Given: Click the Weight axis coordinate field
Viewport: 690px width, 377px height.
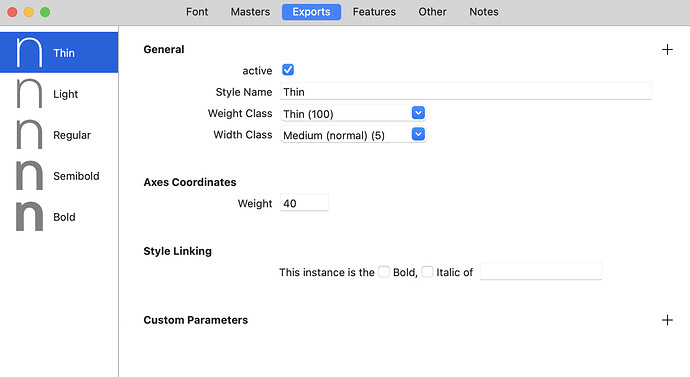Looking at the screenshot, I should click(x=304, y=203).
